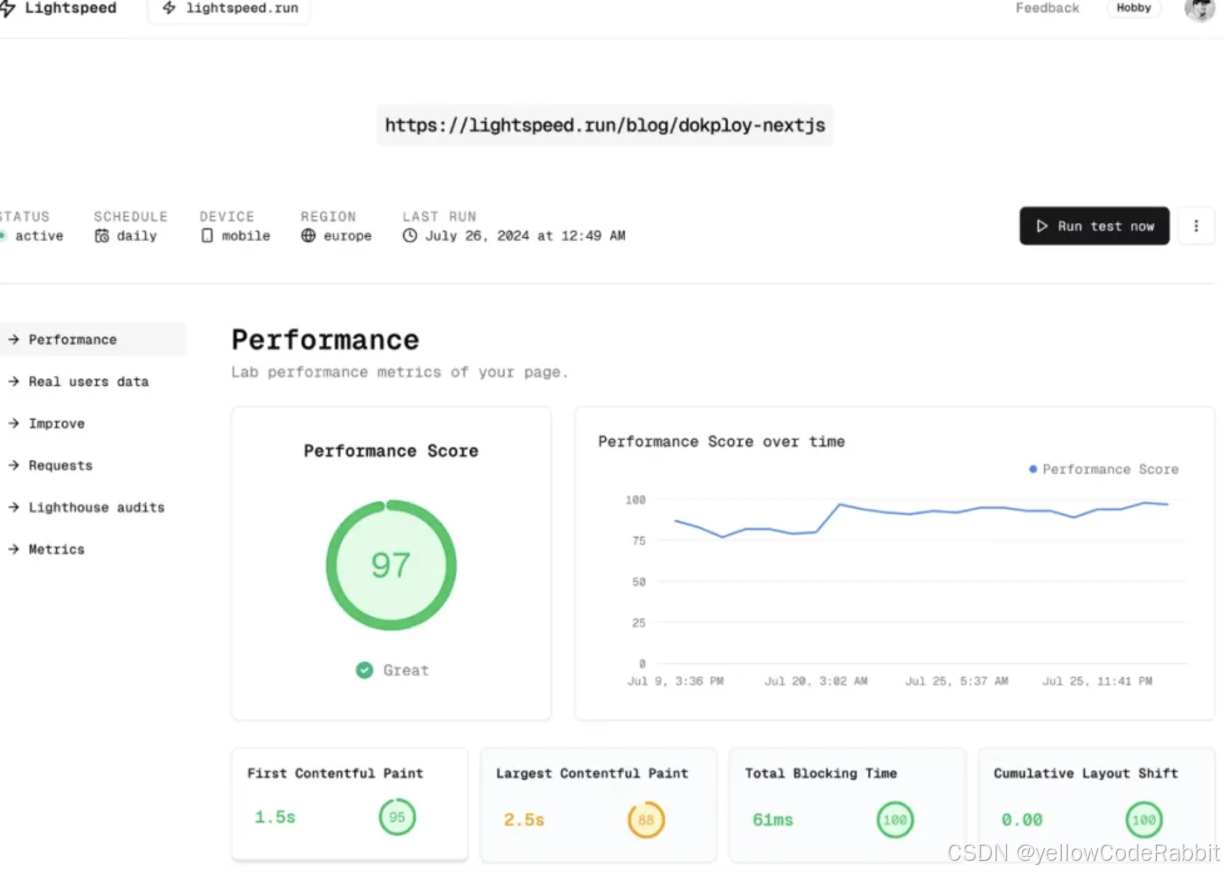Click the active status text

tap(40, 236)
